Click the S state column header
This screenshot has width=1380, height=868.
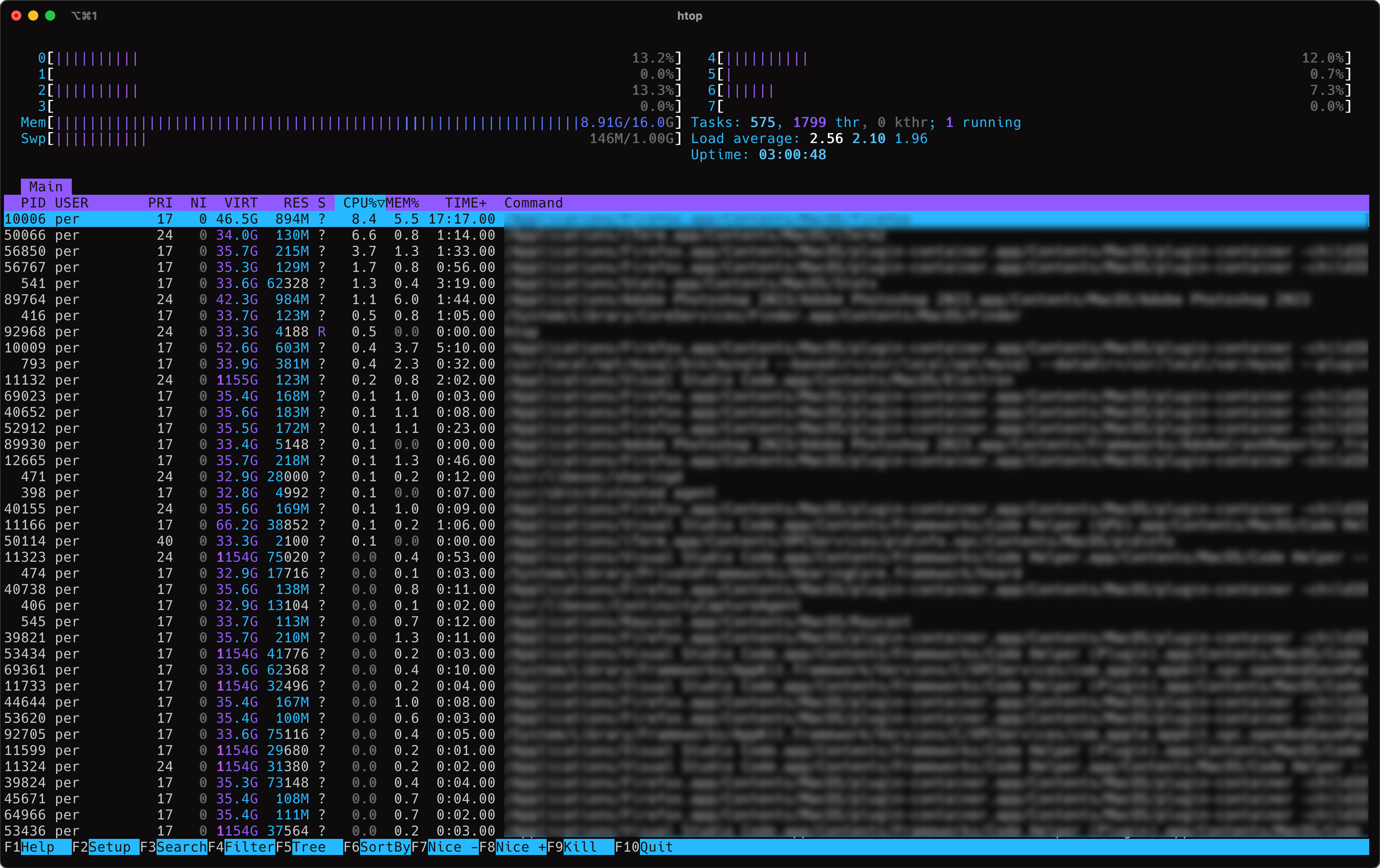[x=322, y=203]
